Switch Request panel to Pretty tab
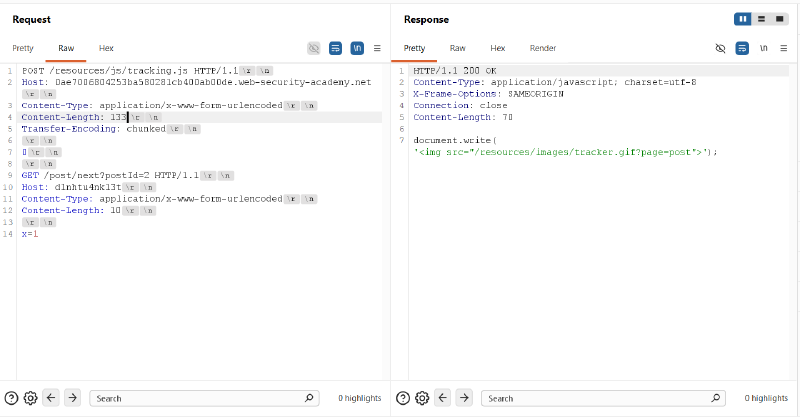Image resolution: width=800 pixels, height=417 pixels. pos(23,48)
